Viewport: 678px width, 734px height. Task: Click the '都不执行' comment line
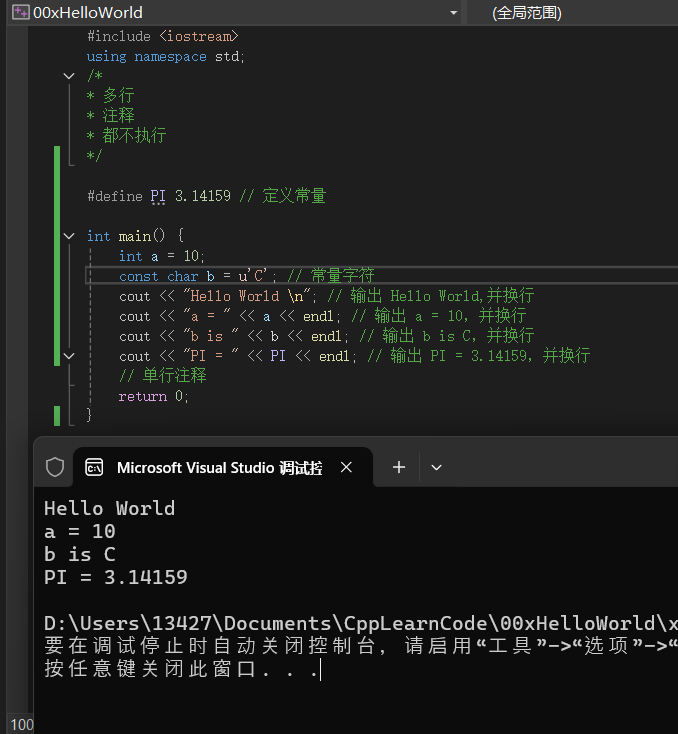point(126,135)
